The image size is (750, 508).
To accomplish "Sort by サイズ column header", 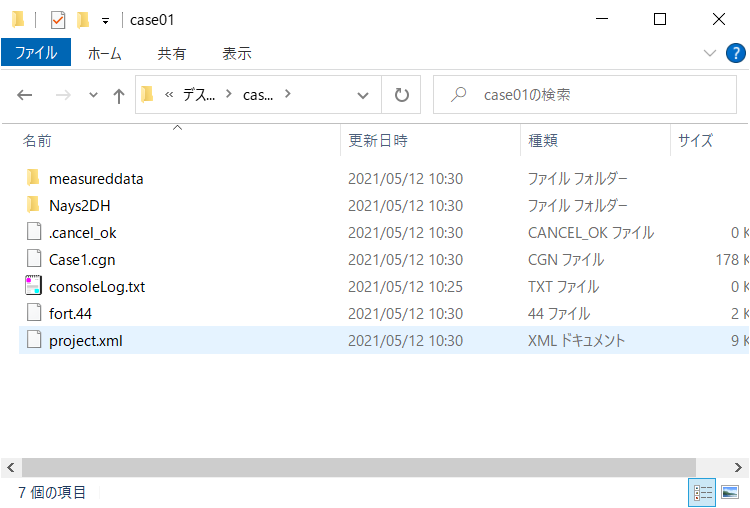I will pos(695,141).
